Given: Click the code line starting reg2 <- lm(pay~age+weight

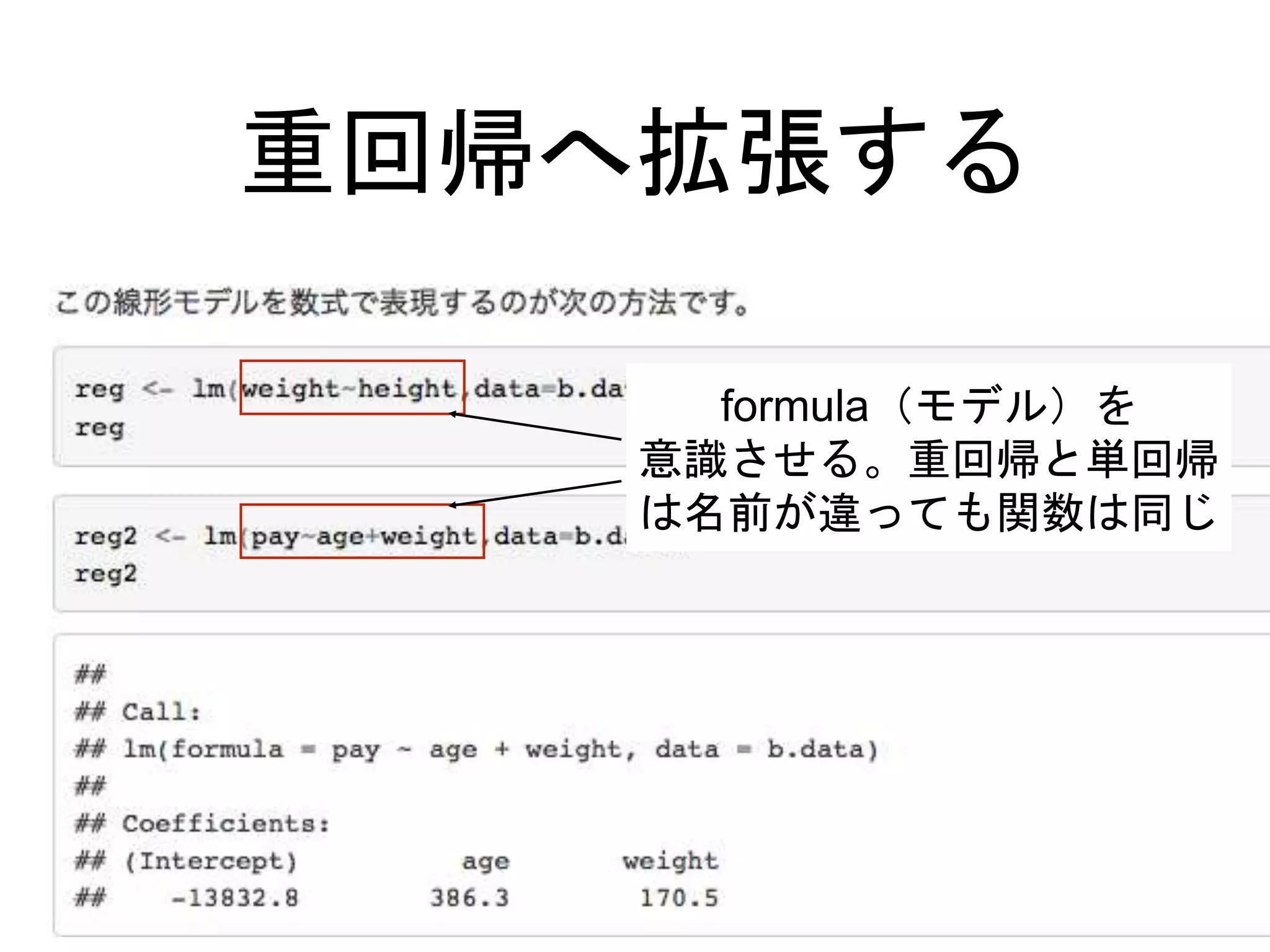Looking at the screenshot, I should (x=352, y=536).
